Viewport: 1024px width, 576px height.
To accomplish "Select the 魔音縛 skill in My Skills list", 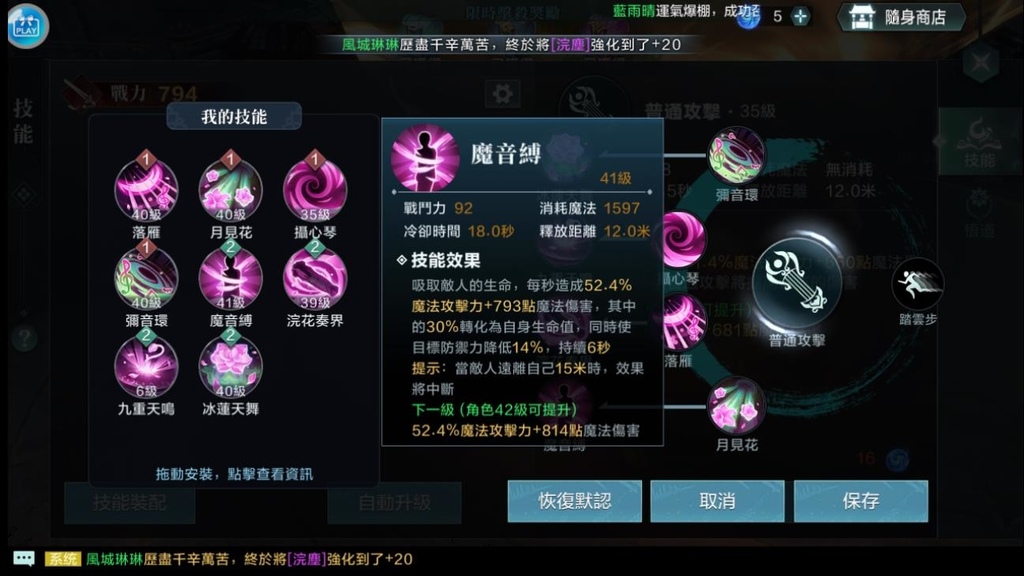I will [231, 278].
